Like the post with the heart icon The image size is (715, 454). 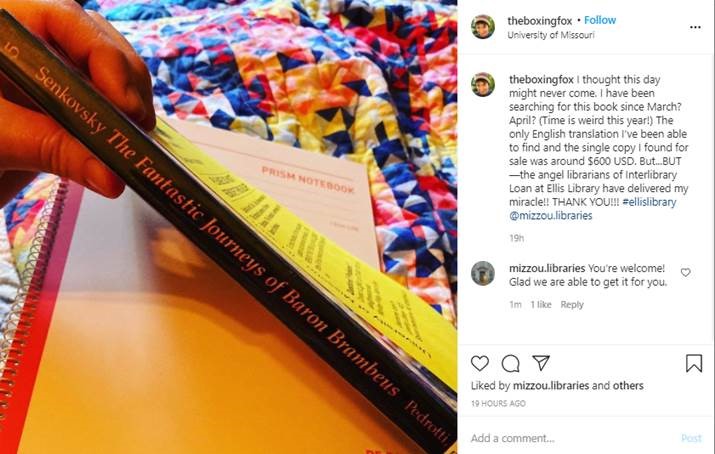[x=480, y=363]
